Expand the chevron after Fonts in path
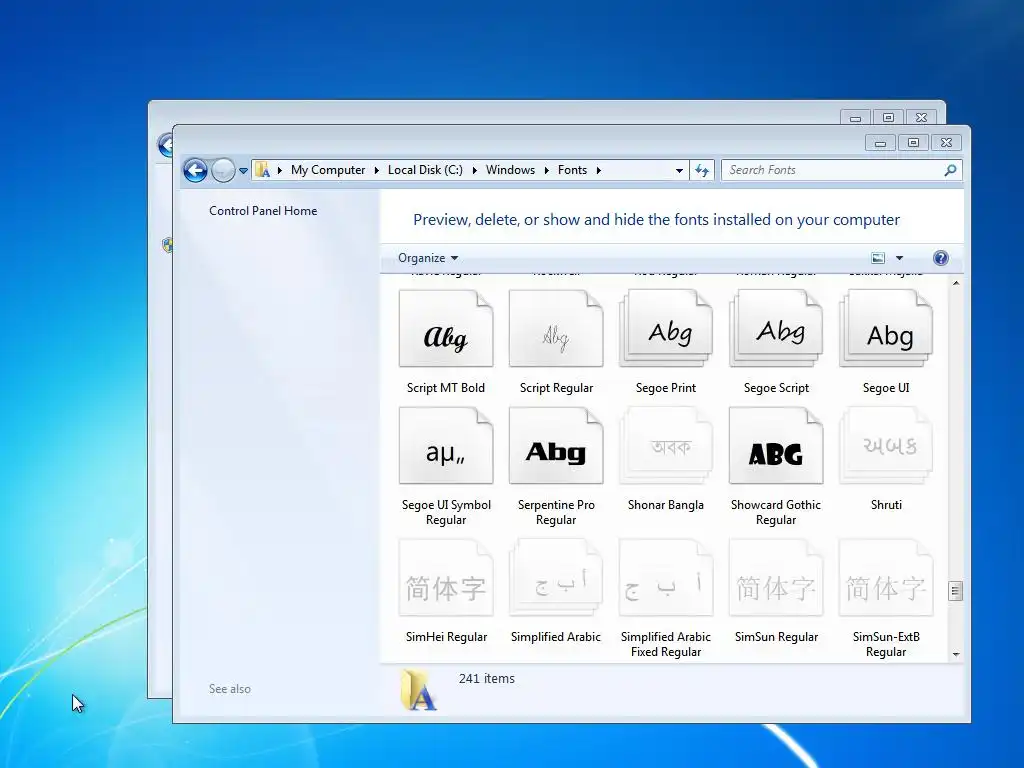Screen dimensions: 1024x768 click(598, 170)
